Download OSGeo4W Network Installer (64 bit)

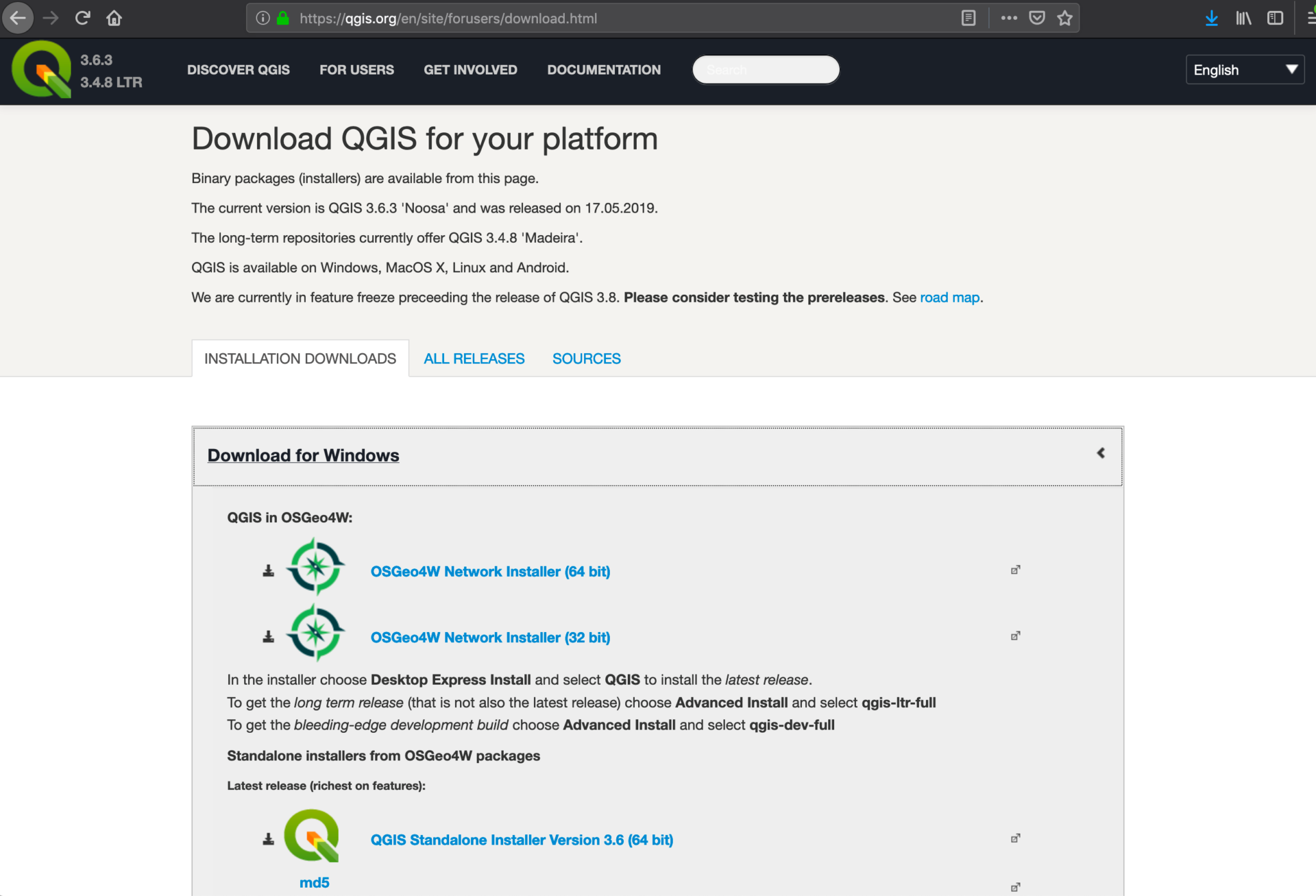(490, 571)
